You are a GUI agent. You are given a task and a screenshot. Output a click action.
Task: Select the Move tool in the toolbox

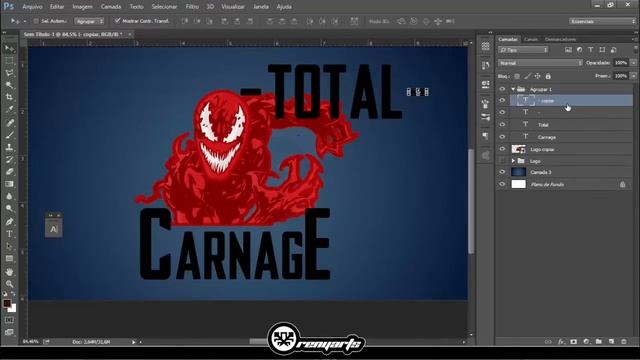click(9, 49)
